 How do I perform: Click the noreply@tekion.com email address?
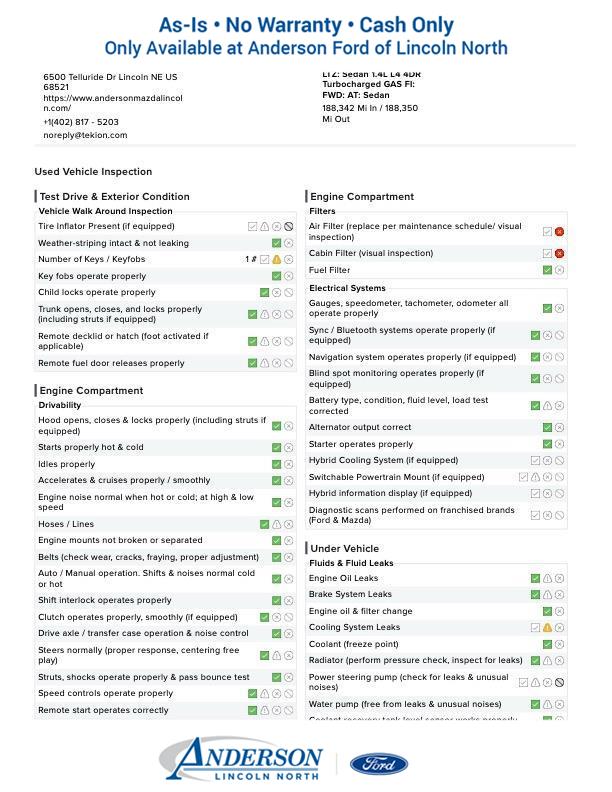point(85,135)
